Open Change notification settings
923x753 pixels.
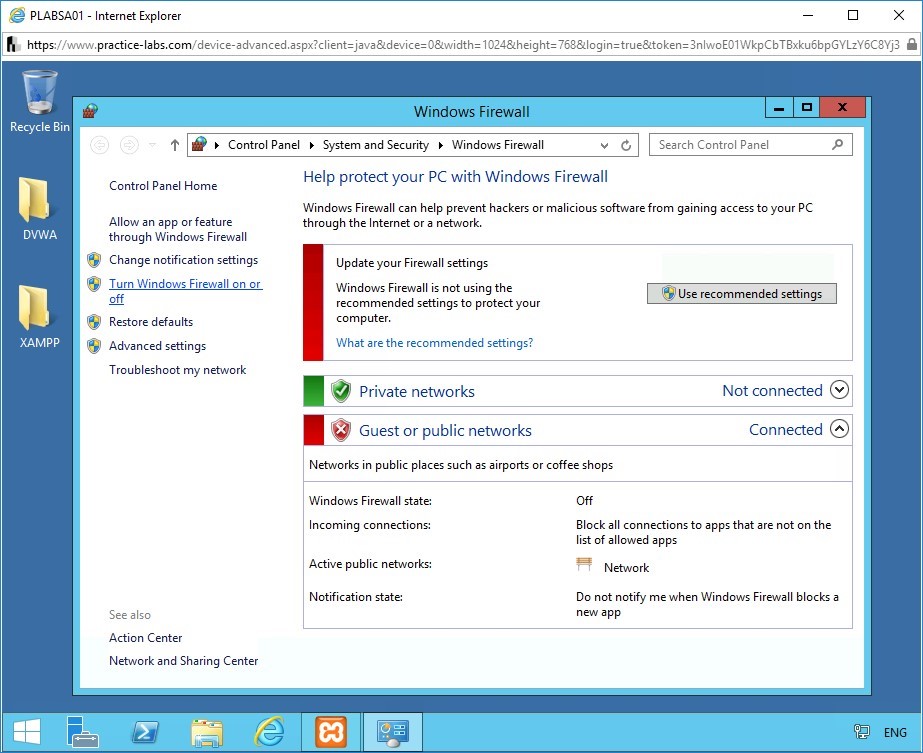coord(183,260)
